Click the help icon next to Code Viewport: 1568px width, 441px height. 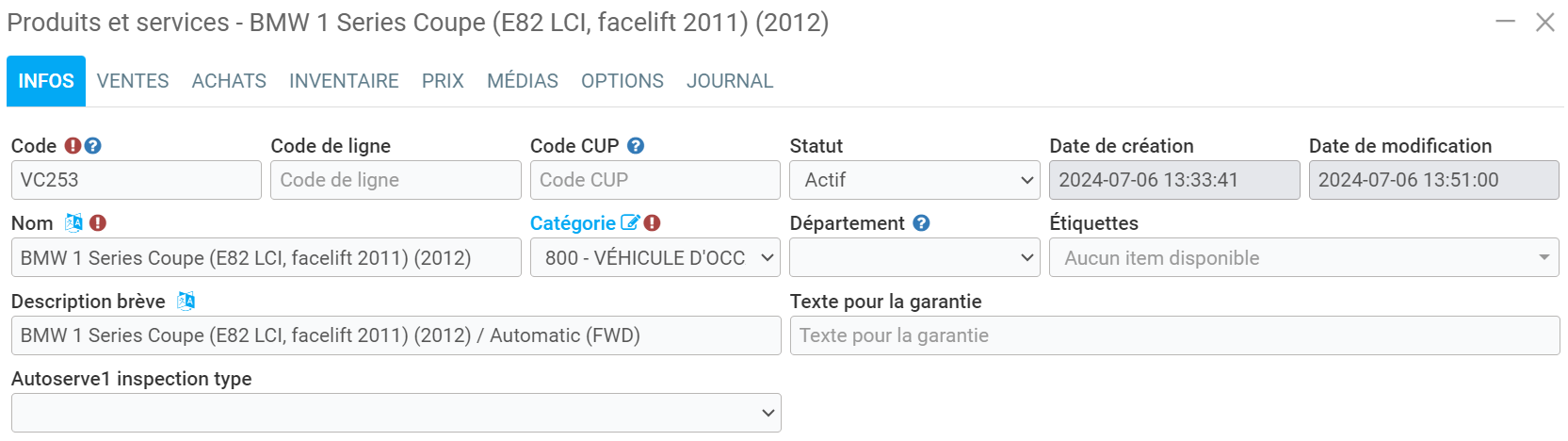click(x=92, y=146)
